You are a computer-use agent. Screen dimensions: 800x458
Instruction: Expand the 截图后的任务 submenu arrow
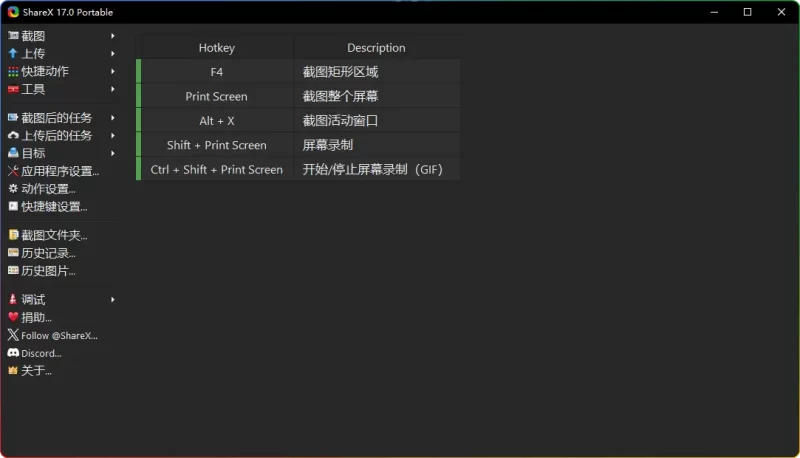coord(113,118)
